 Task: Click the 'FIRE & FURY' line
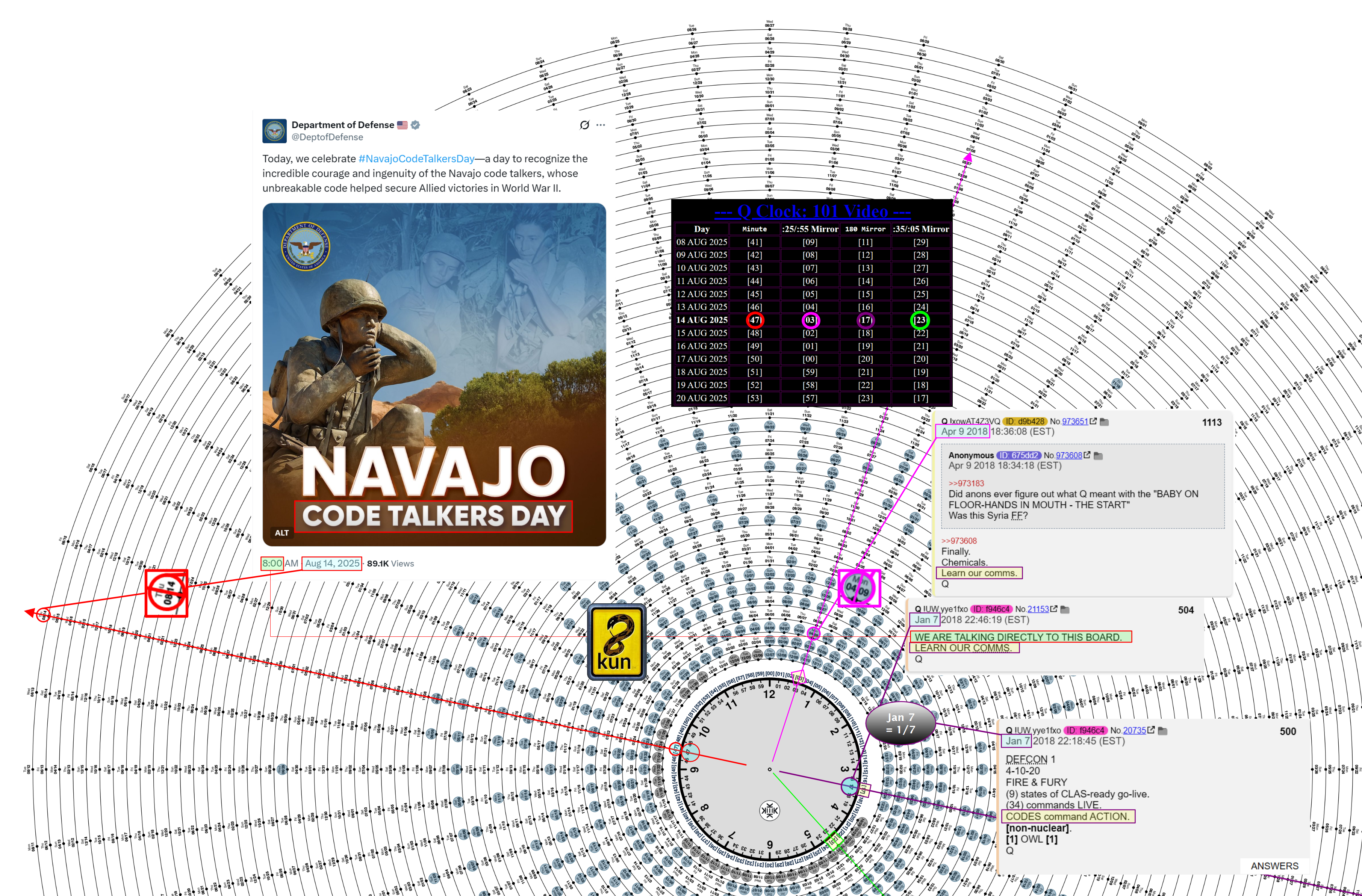pos(1037,782)
